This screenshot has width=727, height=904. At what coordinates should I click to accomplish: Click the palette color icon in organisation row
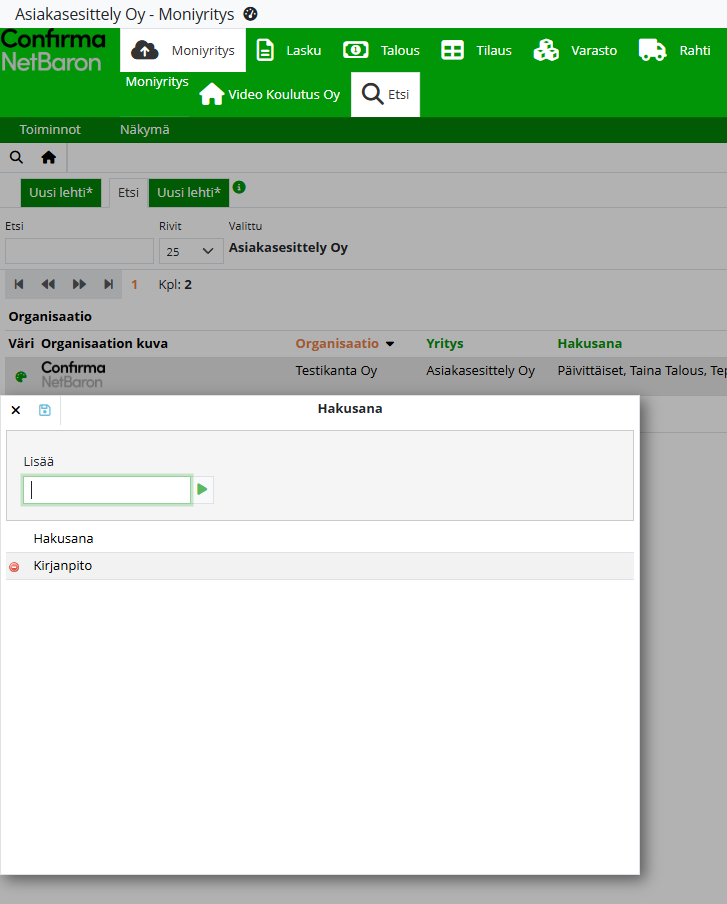point(20,377)
